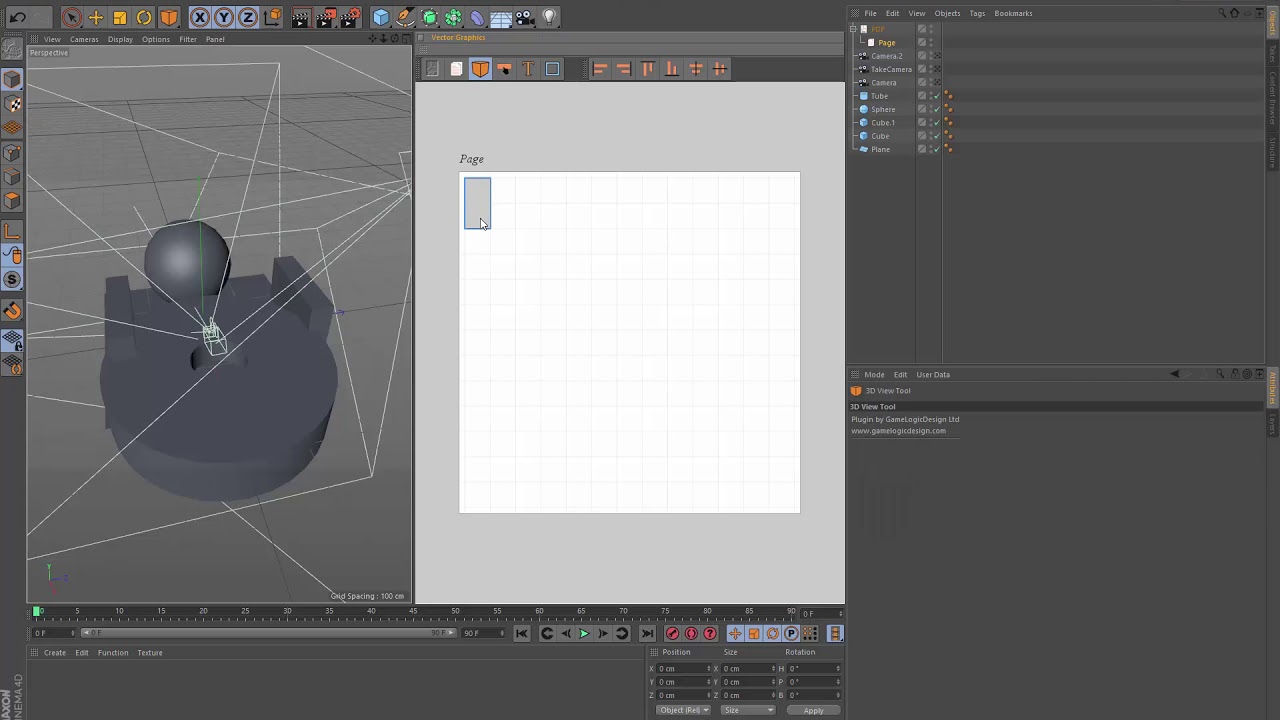Open the spline Pen tool
Viewport: 1280px width, 720px height.
click(x=405, y=17)
